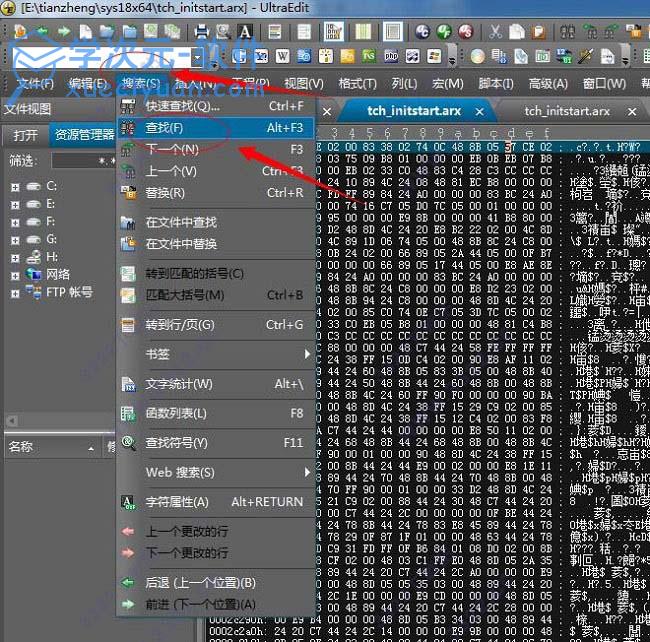Choose 函数列表(L) menu entry
The width and height of the screenshot is (650, 642).
(216, 413)
